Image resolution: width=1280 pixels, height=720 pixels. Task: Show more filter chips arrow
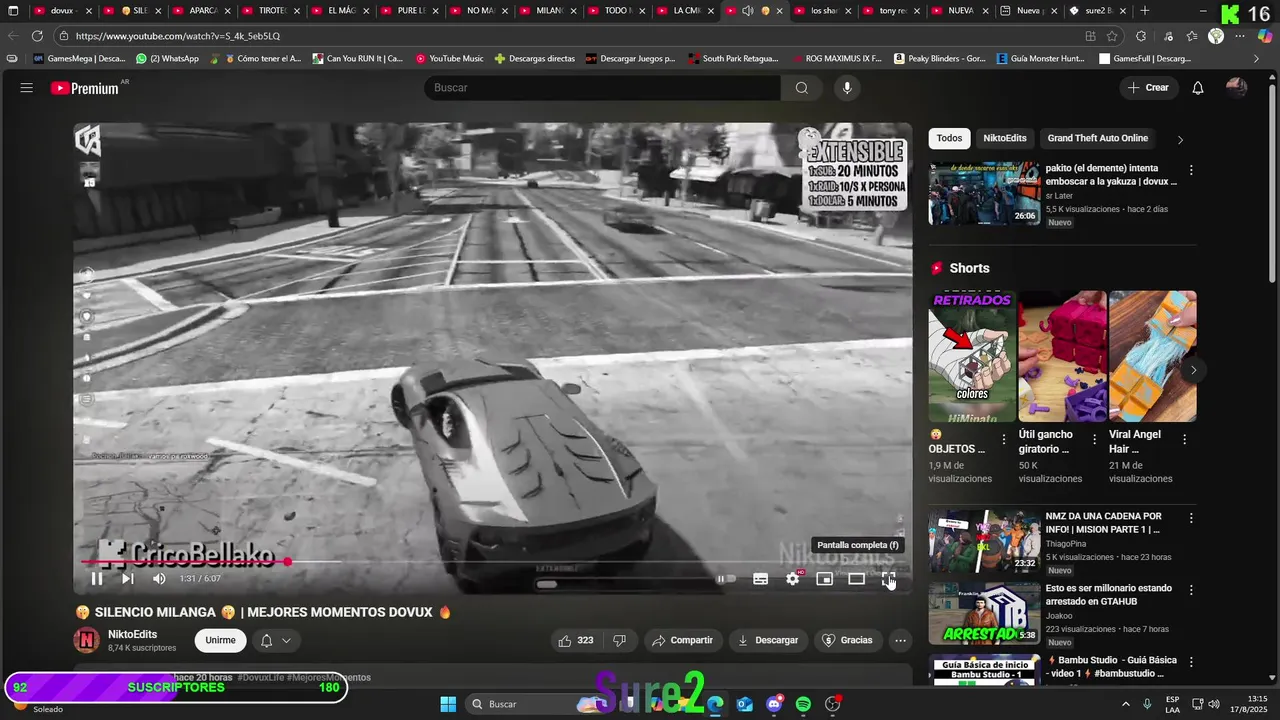[x=1180, y=139]
